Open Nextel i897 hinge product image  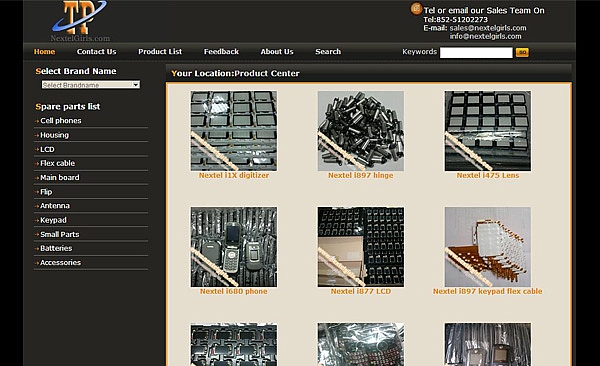(x=361, y=131)
